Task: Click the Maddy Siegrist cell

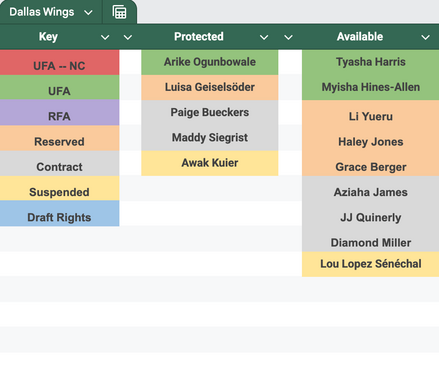Action: click(210, 138)
